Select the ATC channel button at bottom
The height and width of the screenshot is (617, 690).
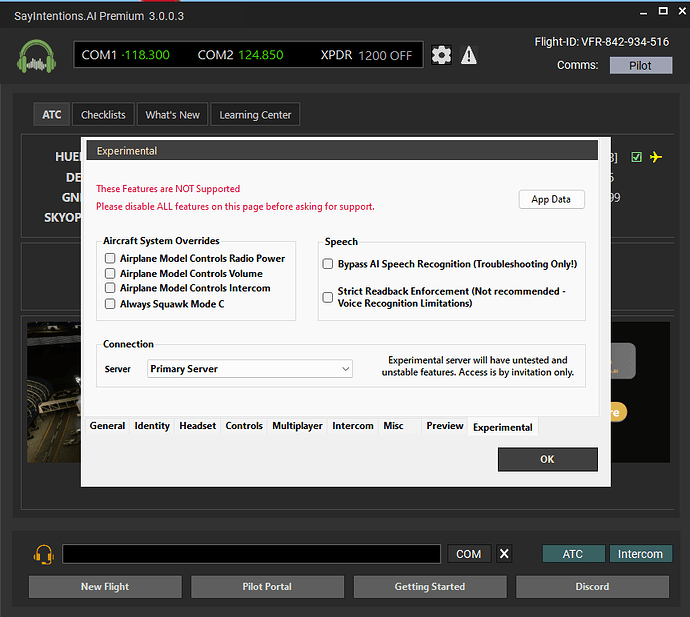(573, 554)
